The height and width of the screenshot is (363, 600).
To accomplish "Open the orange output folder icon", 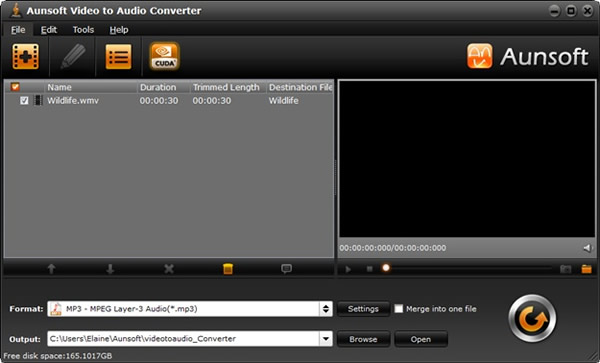I will point(586,269).
